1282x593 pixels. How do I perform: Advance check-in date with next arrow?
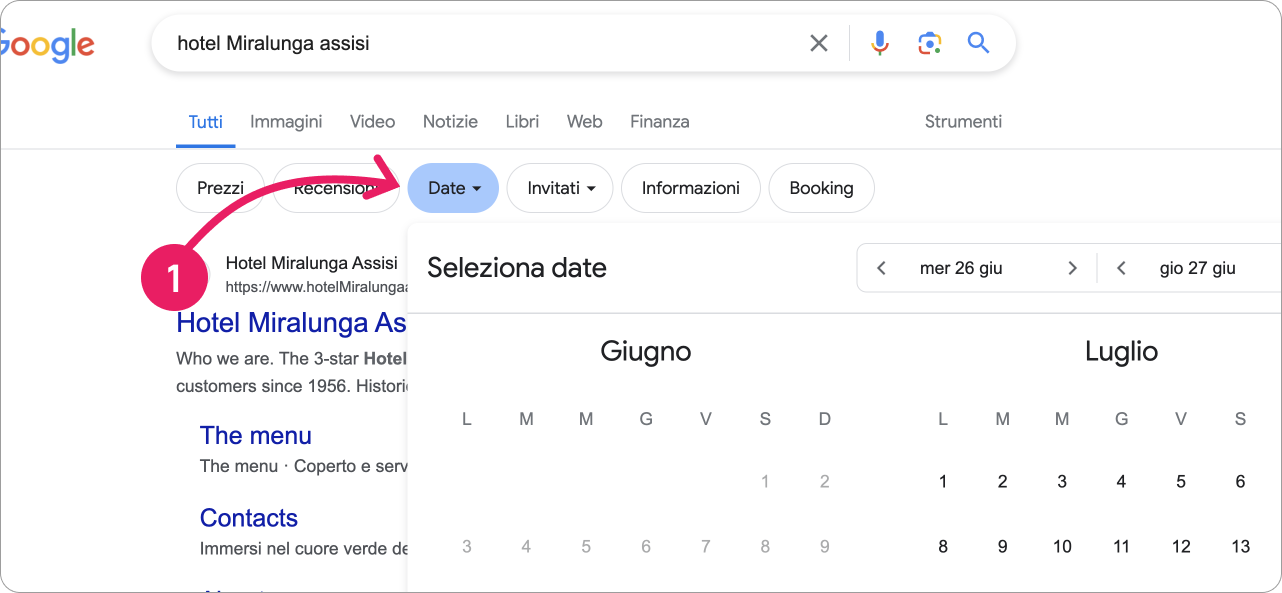(x=1072, y=268)
